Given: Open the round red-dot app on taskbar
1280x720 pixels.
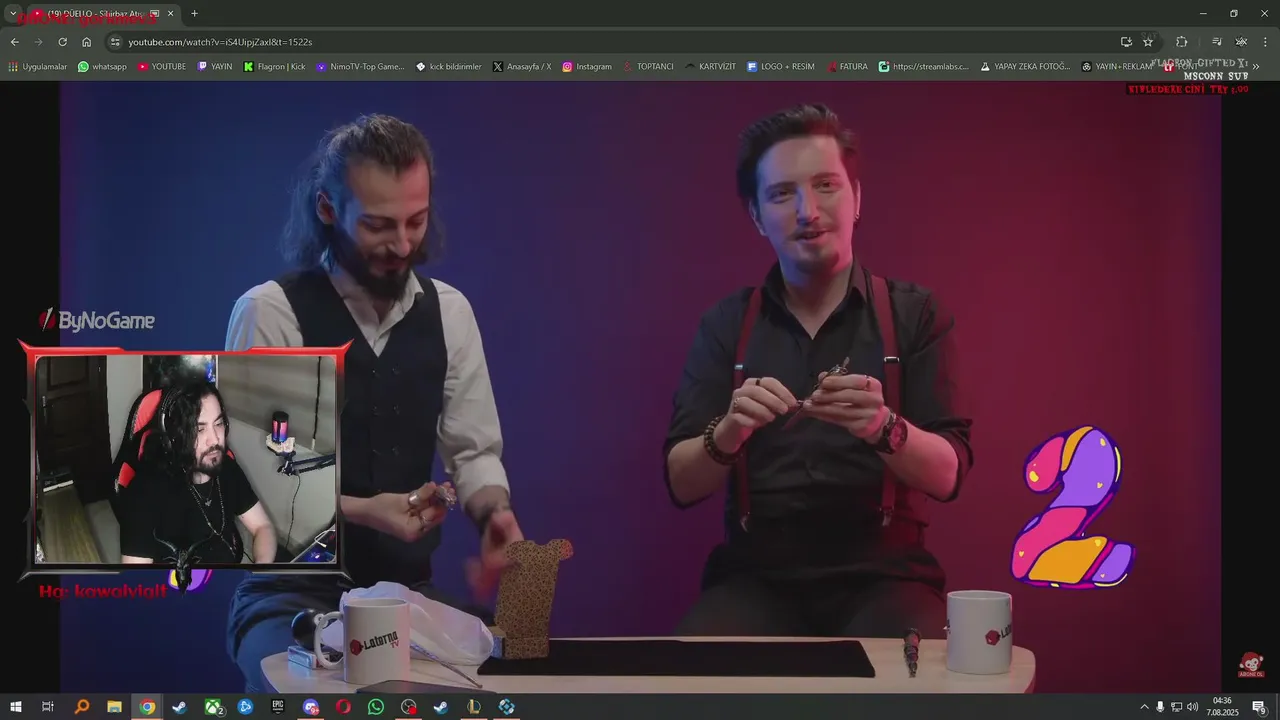Looking at the screenshot, I should click(409, 707).
